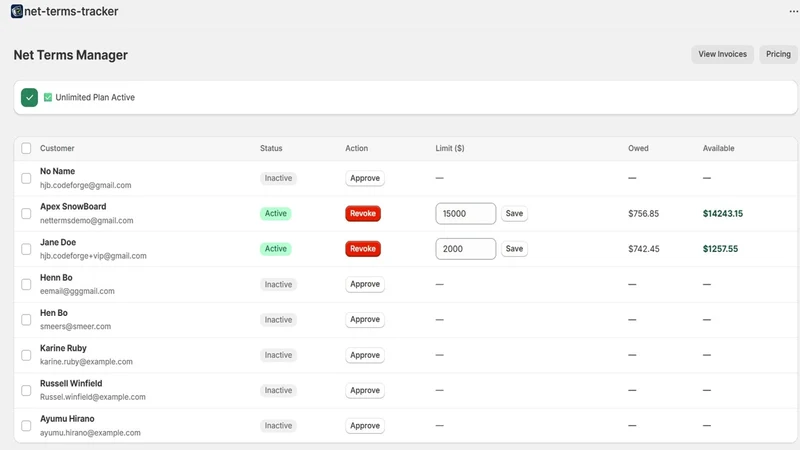The height and width of the screenshot is (450, 800).
Task: Click the Limit ($) column header
Action: pos(450,148)
